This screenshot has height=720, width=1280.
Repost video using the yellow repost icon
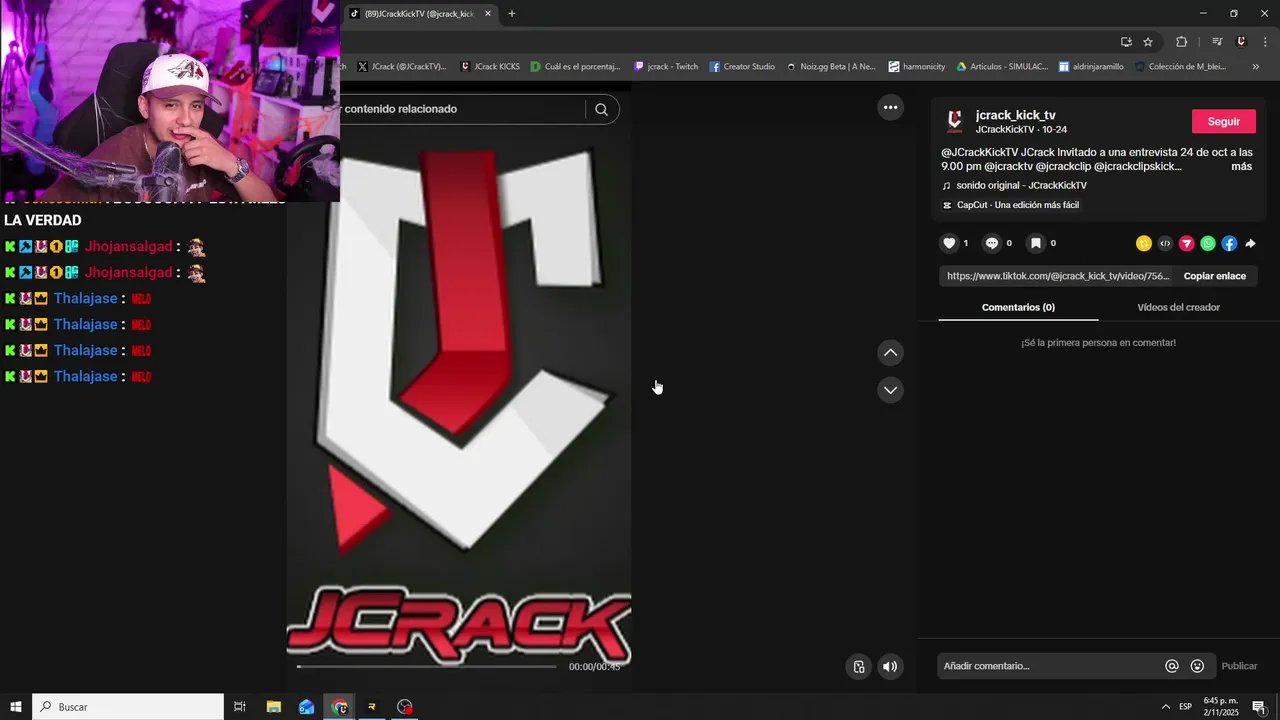pos(1144,243)
